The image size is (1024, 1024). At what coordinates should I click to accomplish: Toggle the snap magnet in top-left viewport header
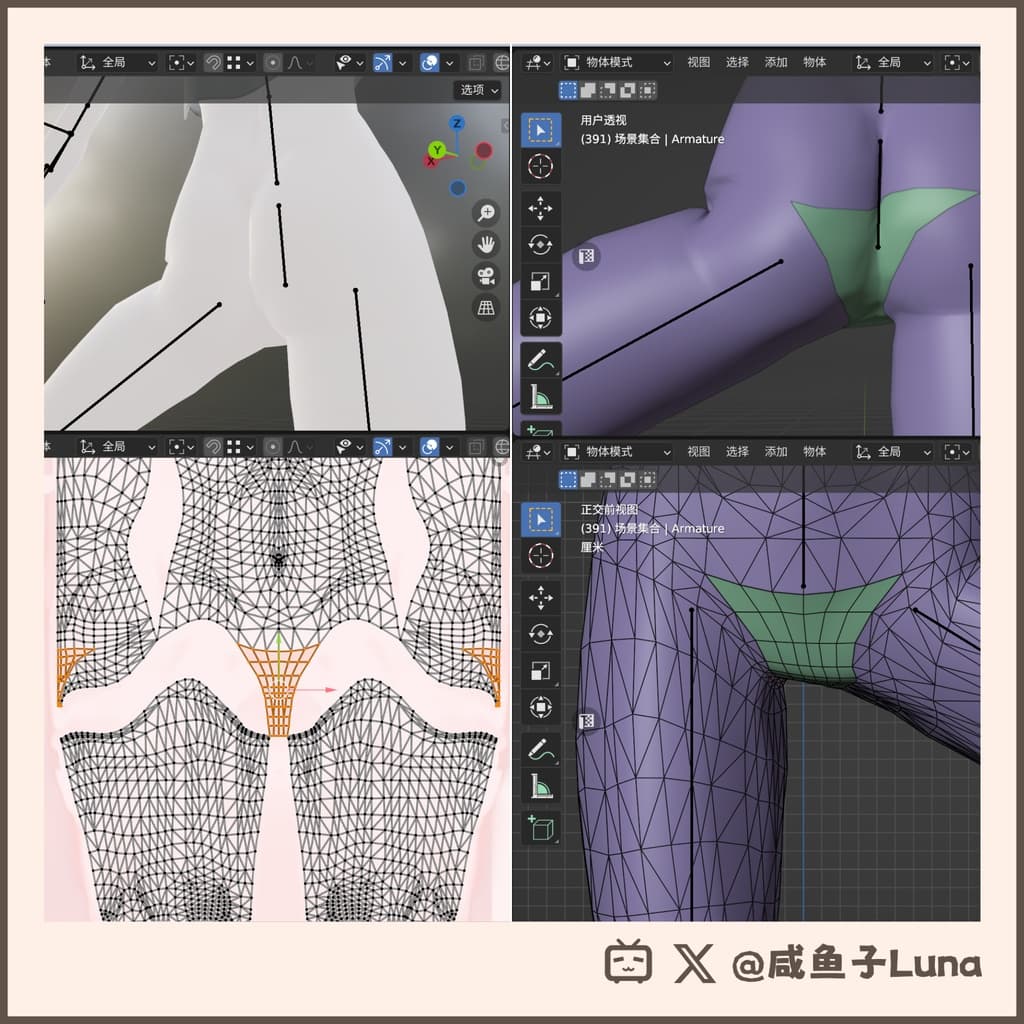[x=213, y=62]
